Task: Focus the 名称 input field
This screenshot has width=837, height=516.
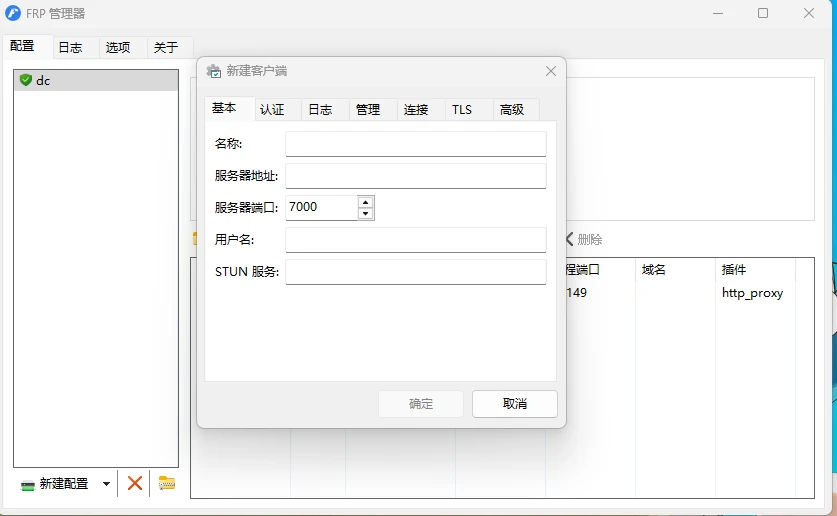Action: [x=416, y=144]
